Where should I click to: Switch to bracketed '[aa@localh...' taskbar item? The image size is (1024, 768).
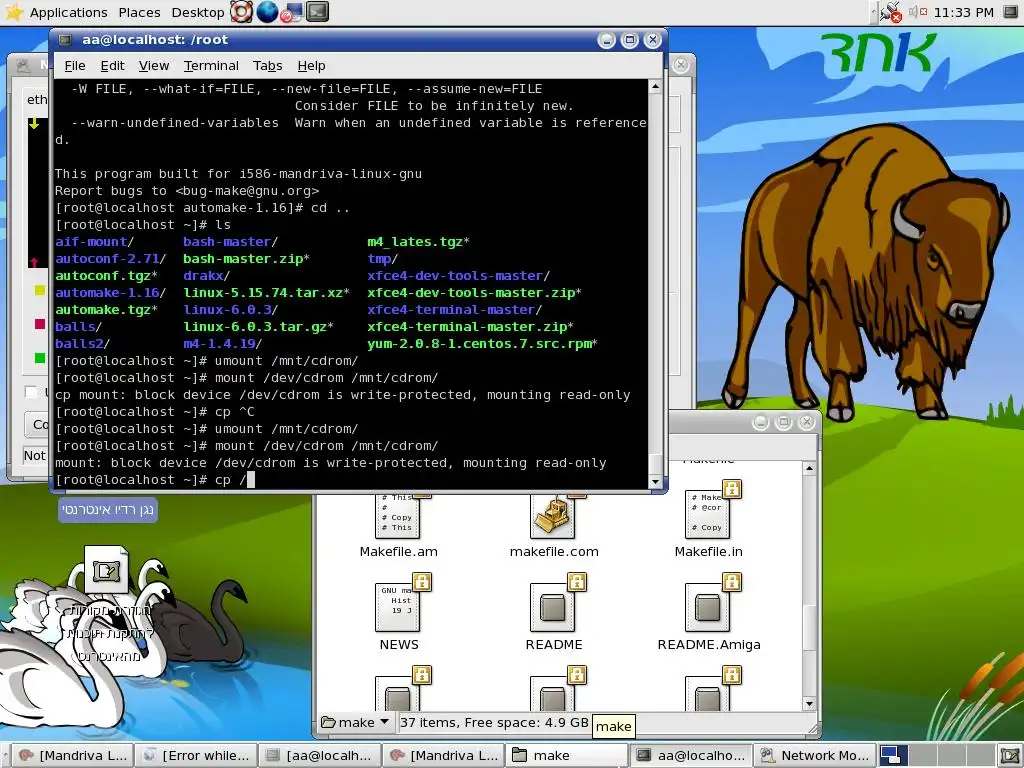pos(319,756)
